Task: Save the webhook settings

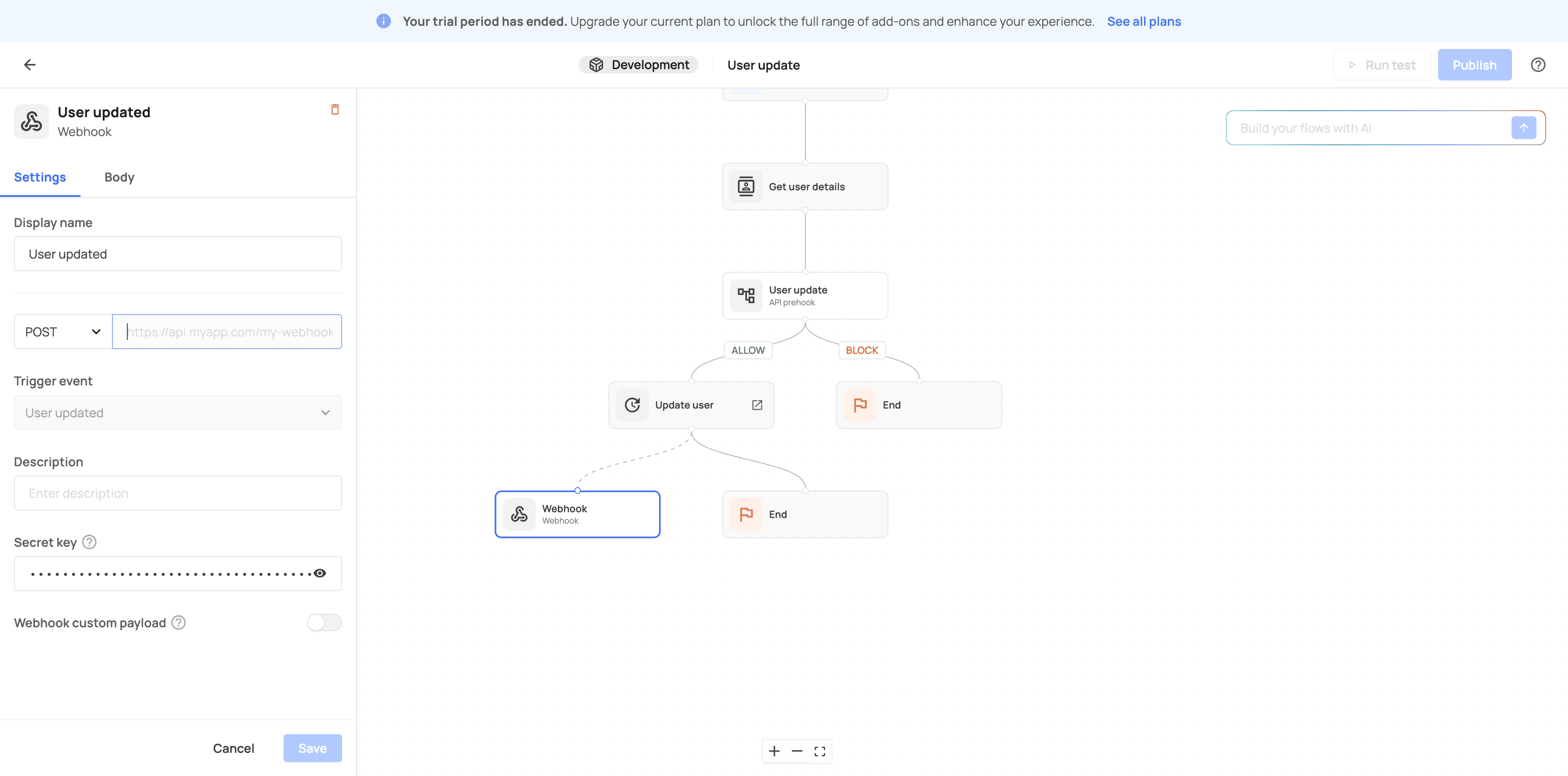Action: [312, 748]
